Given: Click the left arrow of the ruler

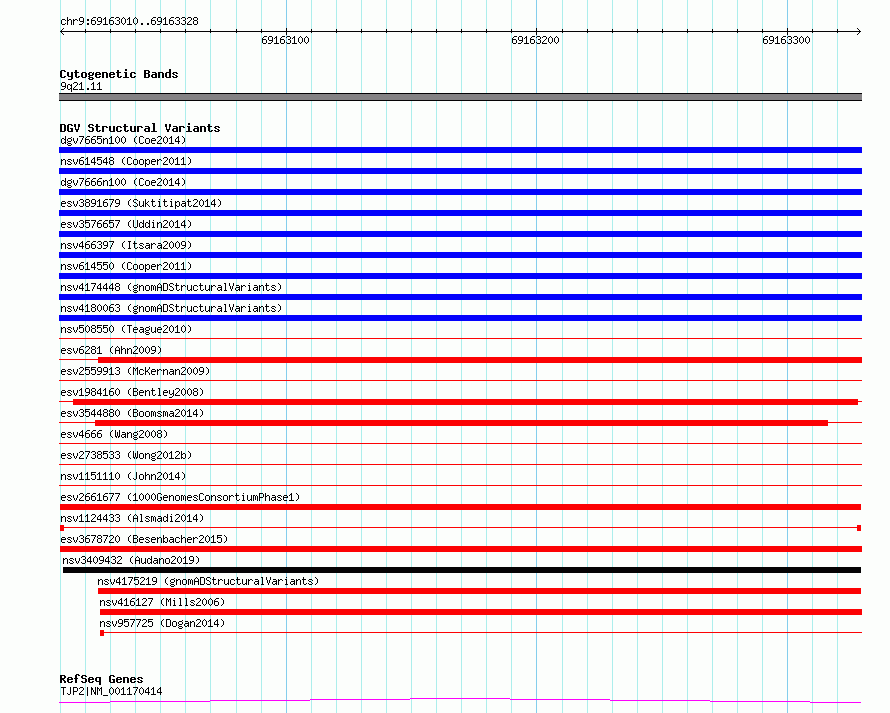Looking at the screenshot, I should pos(62,31).
